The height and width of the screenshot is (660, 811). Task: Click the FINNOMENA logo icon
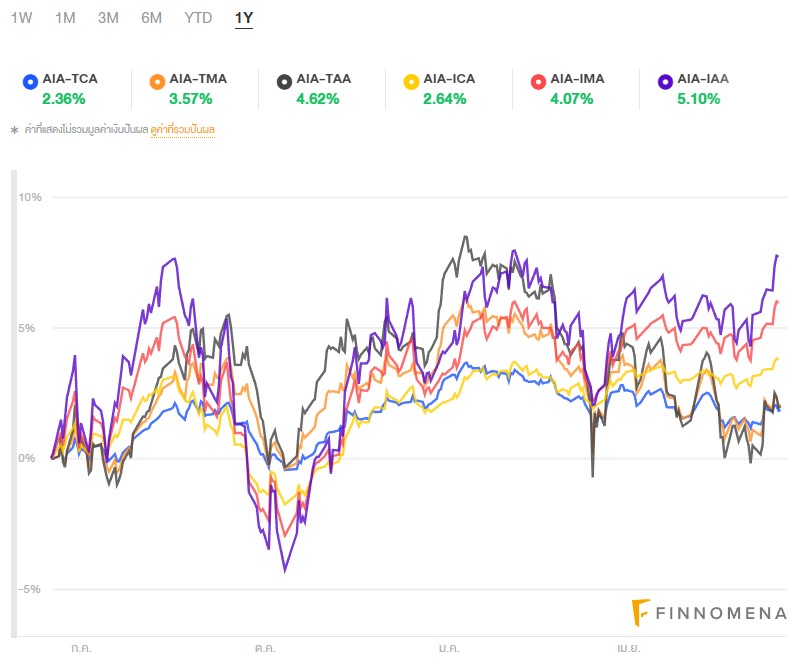641,612
